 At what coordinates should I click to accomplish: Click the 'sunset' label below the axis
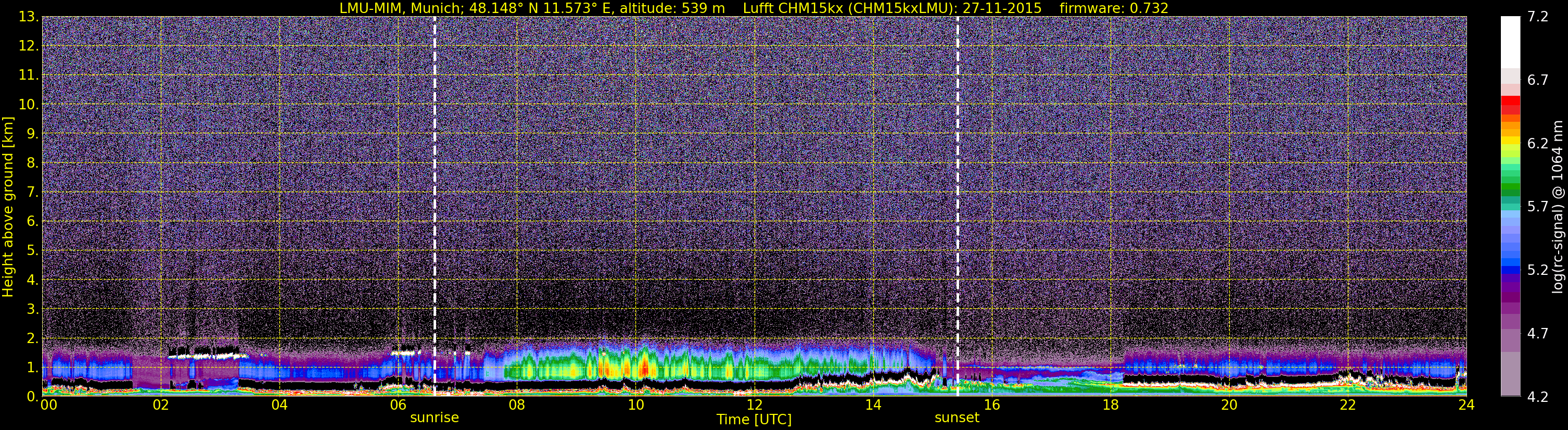coord(957,418)
